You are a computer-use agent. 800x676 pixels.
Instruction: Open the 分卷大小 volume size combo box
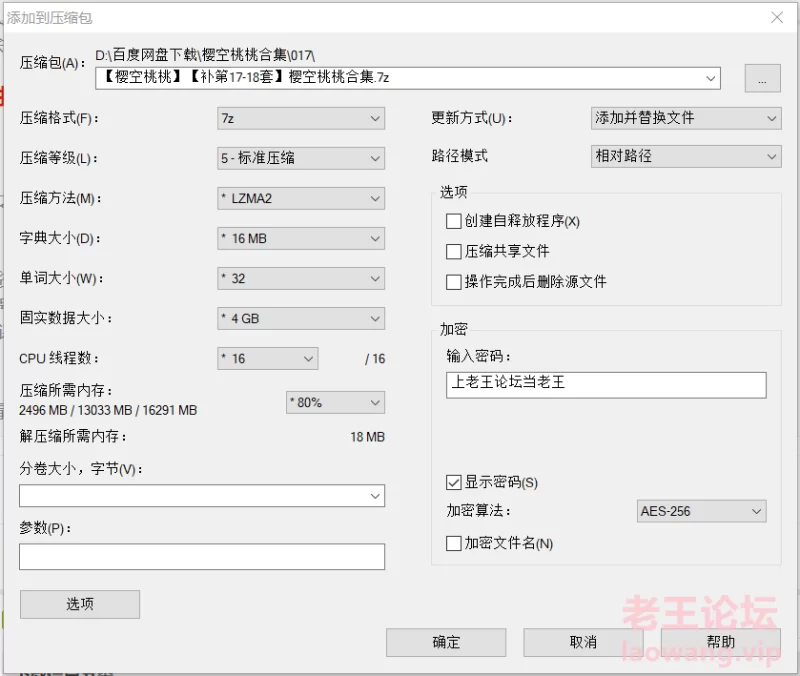pos(202,495)
